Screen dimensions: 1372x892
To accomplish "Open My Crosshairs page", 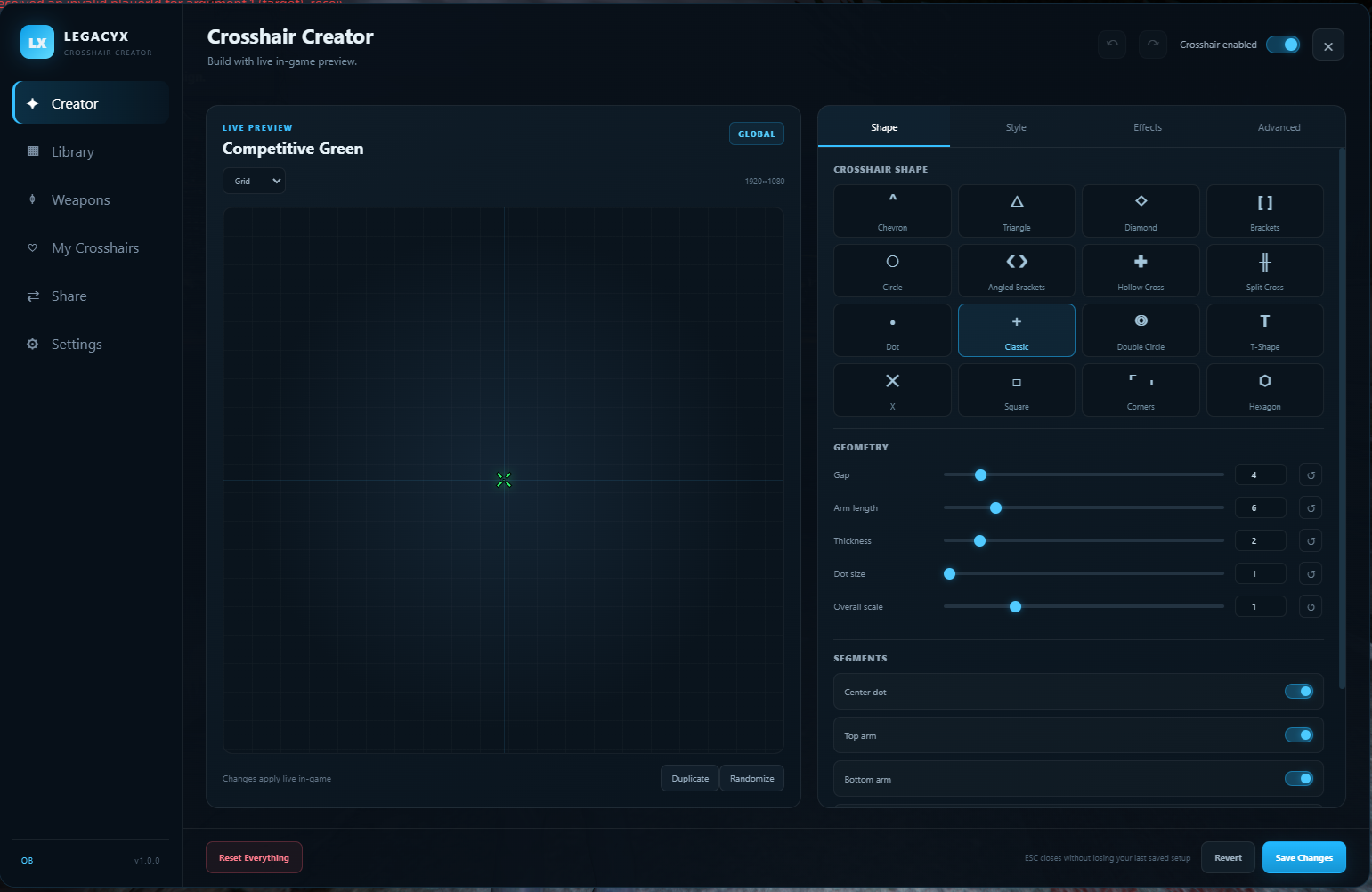I will 91,247.
